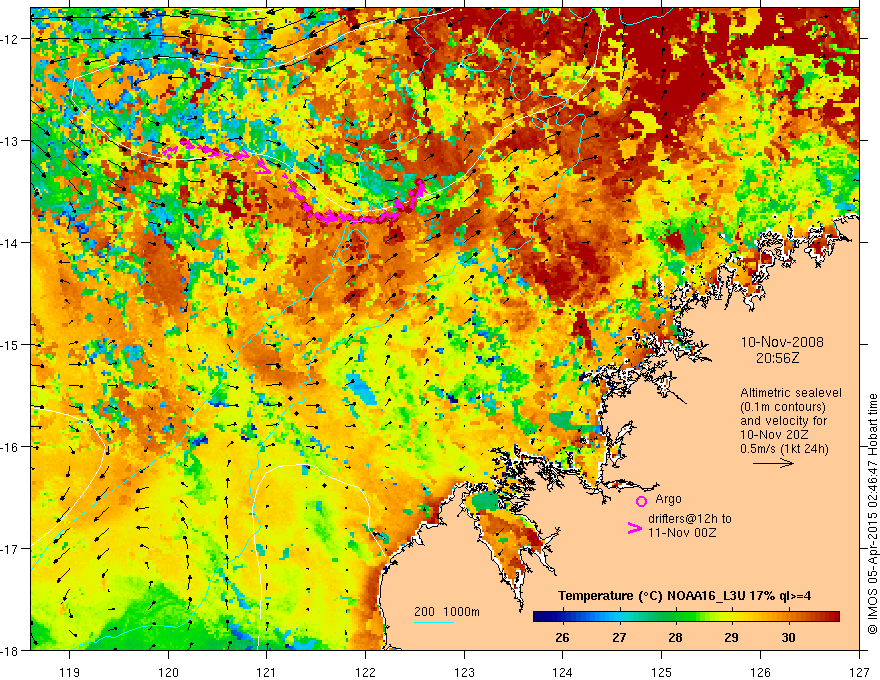The height and width of the screenshot is (680, 880).
Task: Click the magenta drifter arrowhead legend symbol
Action: point(635,528)
